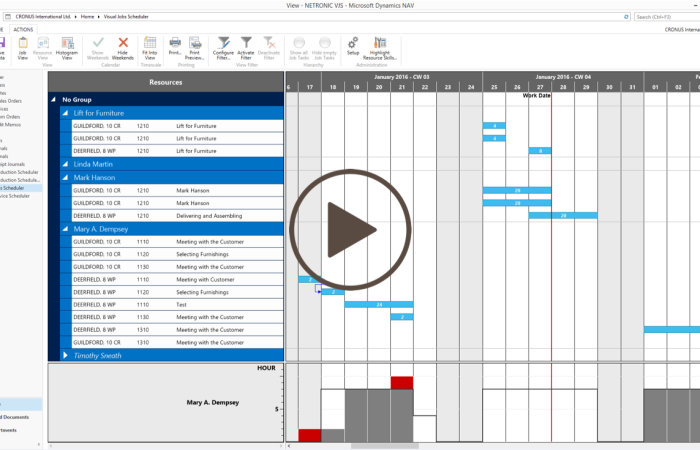Focus the Search field
Viewport: 700px width, 450px height.
(667, 17)
